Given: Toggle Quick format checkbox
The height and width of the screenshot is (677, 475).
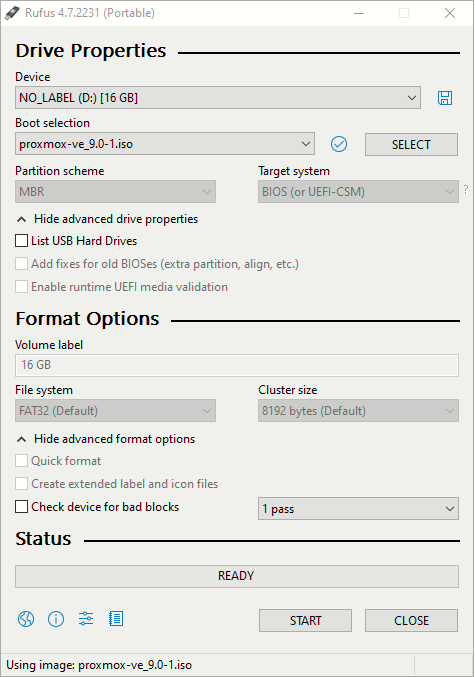Looking at the screenshot, I should (22, 461).
